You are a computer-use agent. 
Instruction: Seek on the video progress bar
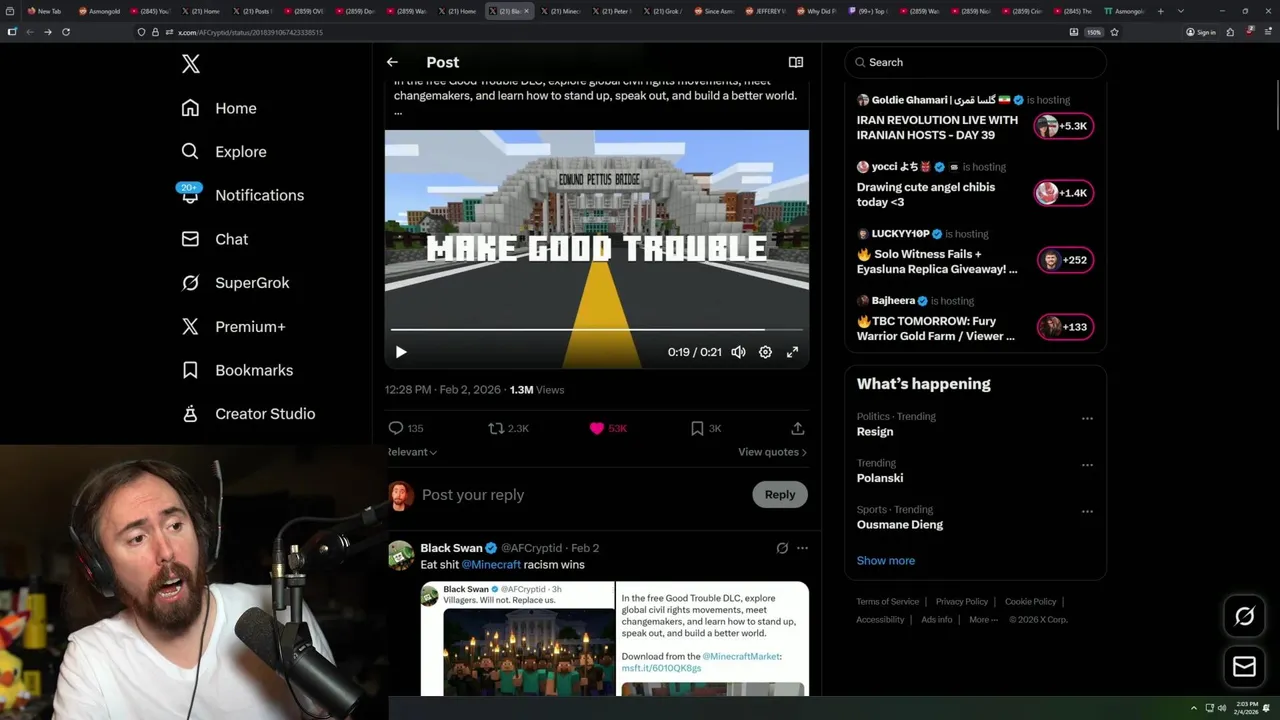pyautogui.click(x=596, y=329)
